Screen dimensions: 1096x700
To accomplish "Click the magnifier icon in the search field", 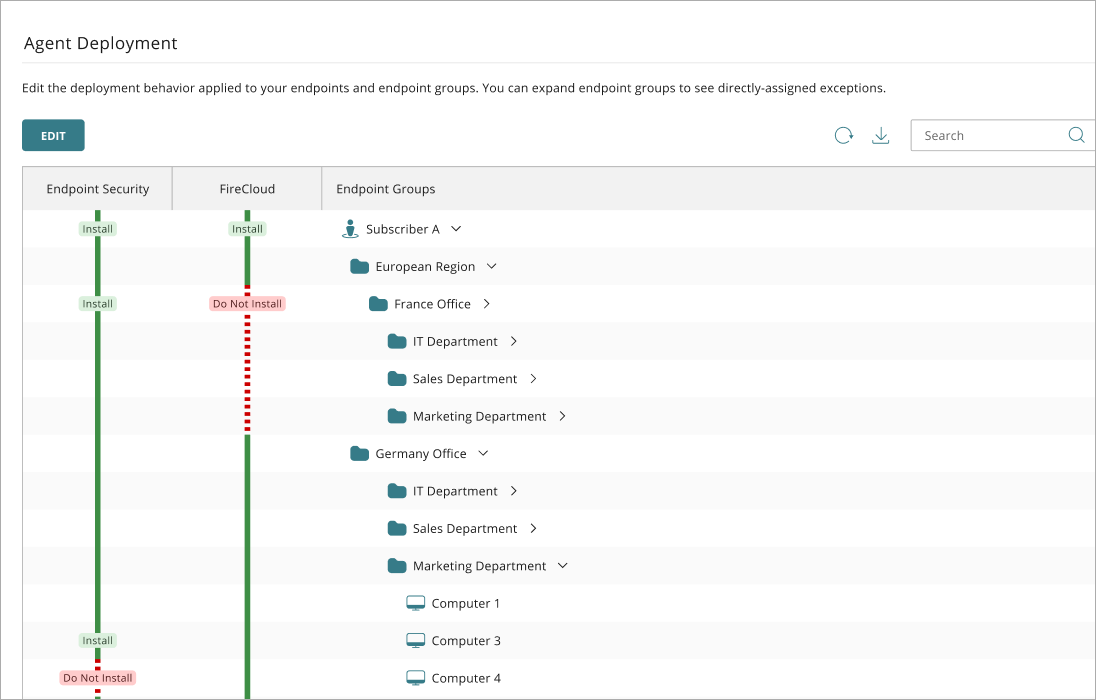I will click(x=1076, y=134).
